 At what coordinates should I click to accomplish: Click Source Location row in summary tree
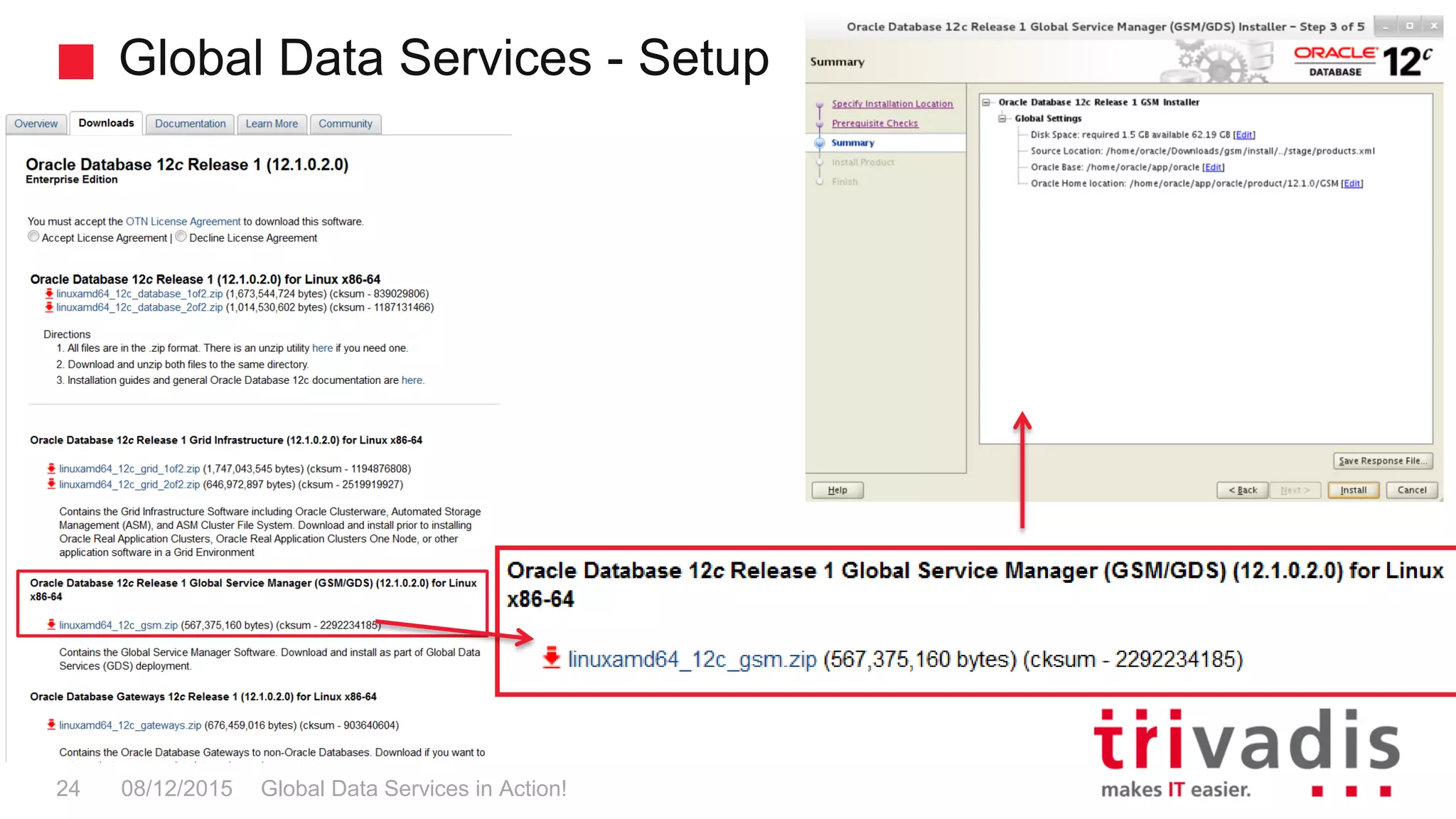1202,151
